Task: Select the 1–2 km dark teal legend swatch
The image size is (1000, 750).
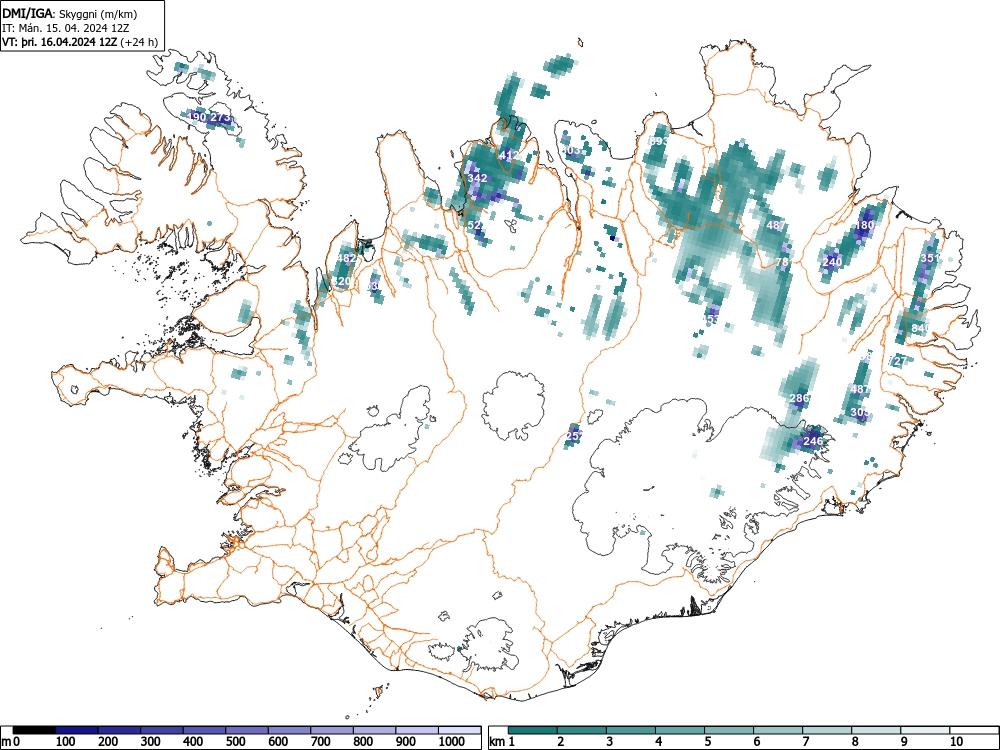Action: [x=533, y=730]
